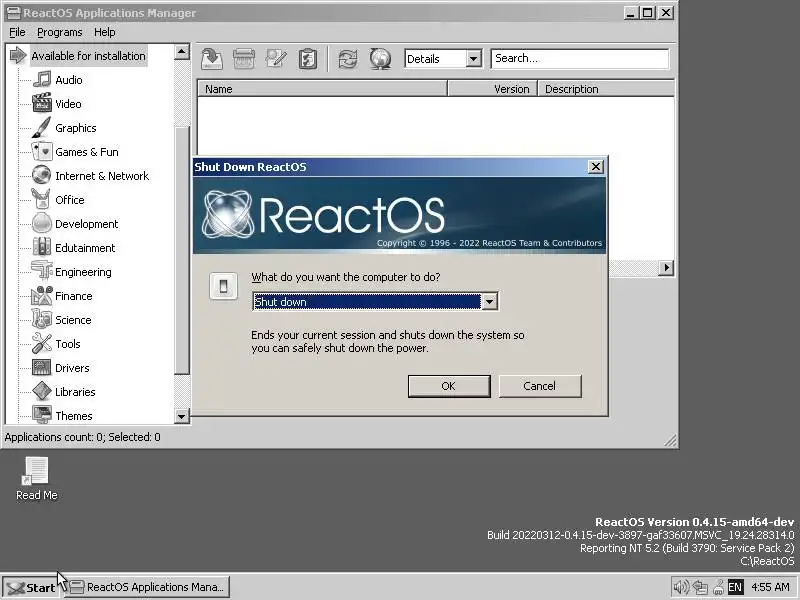This screenshot has width=800, height=600.
Task: Select the Edutainment books icon
Action: (42, 247)
